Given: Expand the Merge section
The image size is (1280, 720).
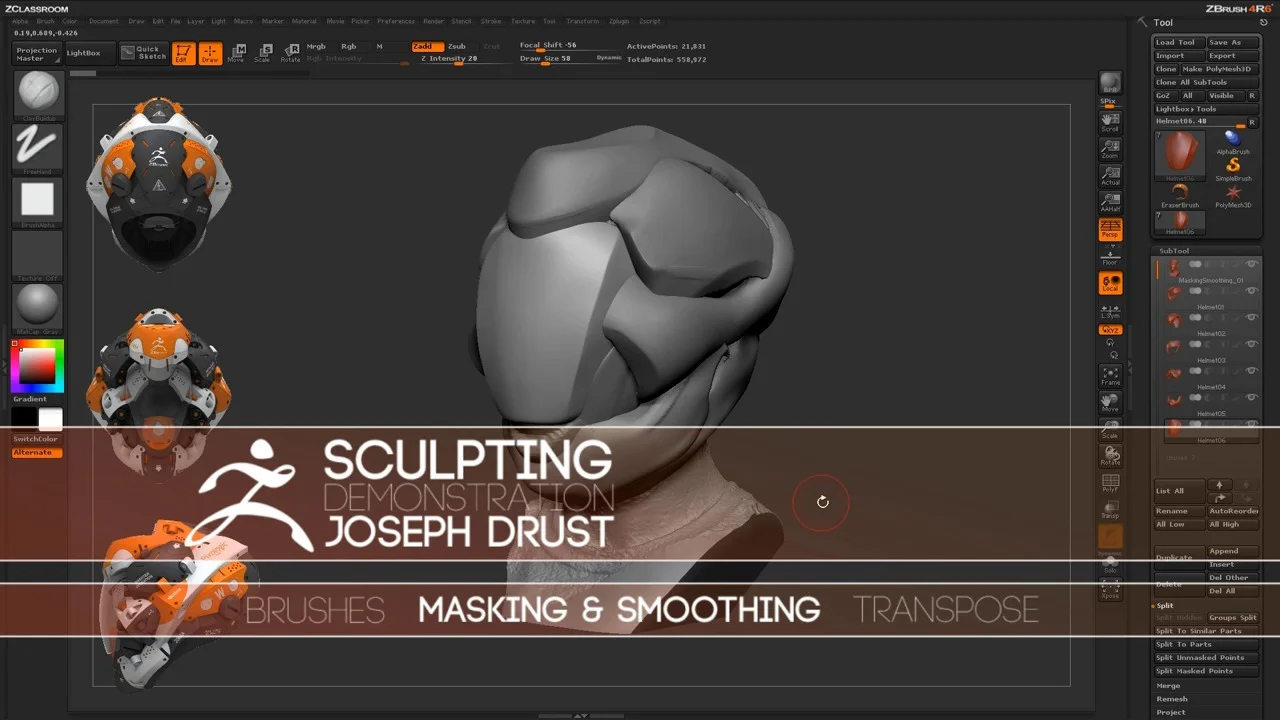Looking at the screenshot, I should tap(1168, 686).
